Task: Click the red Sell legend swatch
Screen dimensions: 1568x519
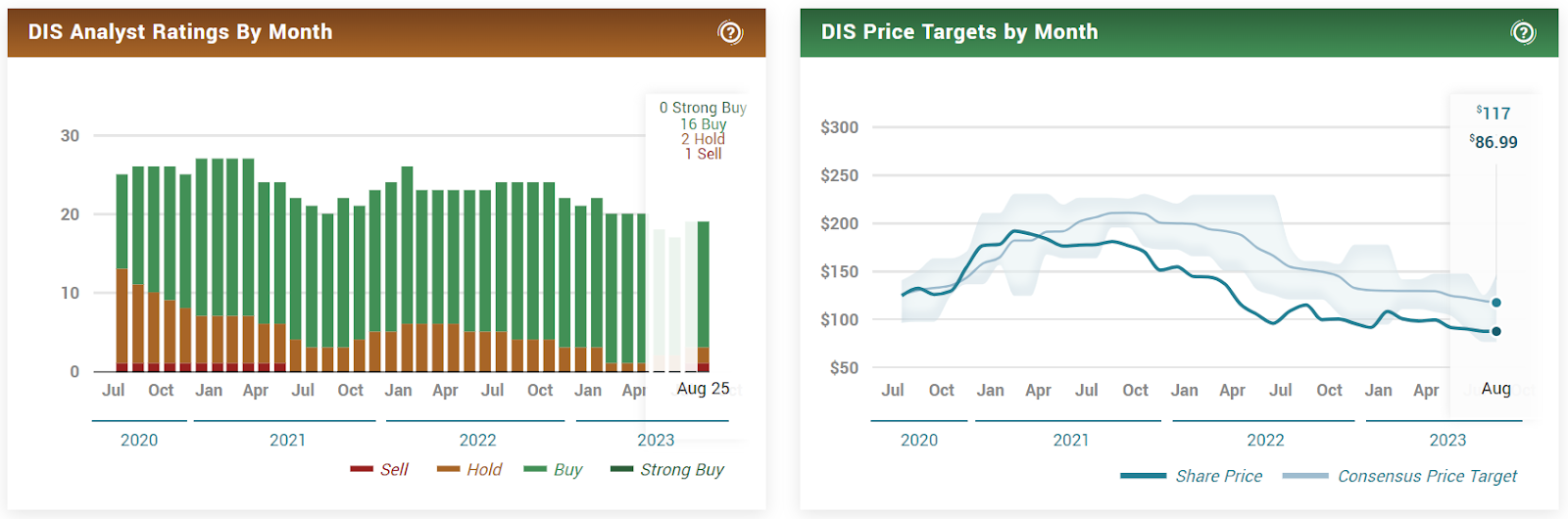Action: tap(362, 469)
